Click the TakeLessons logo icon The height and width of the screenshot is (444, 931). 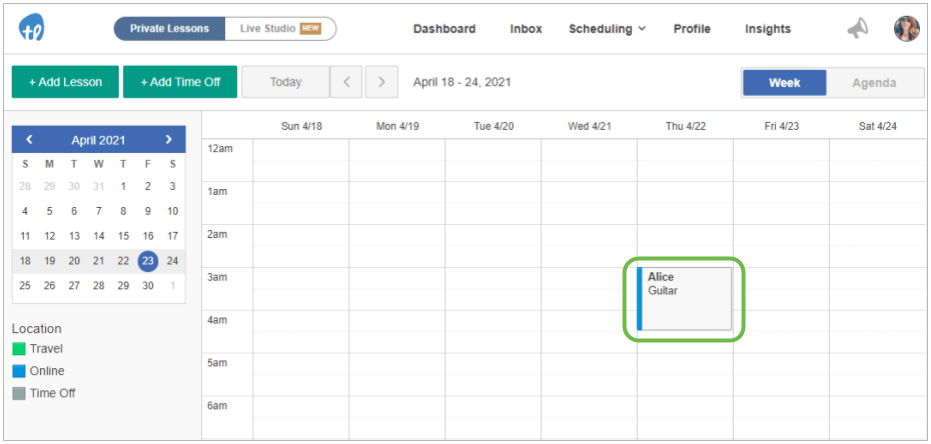pos(31,28)
